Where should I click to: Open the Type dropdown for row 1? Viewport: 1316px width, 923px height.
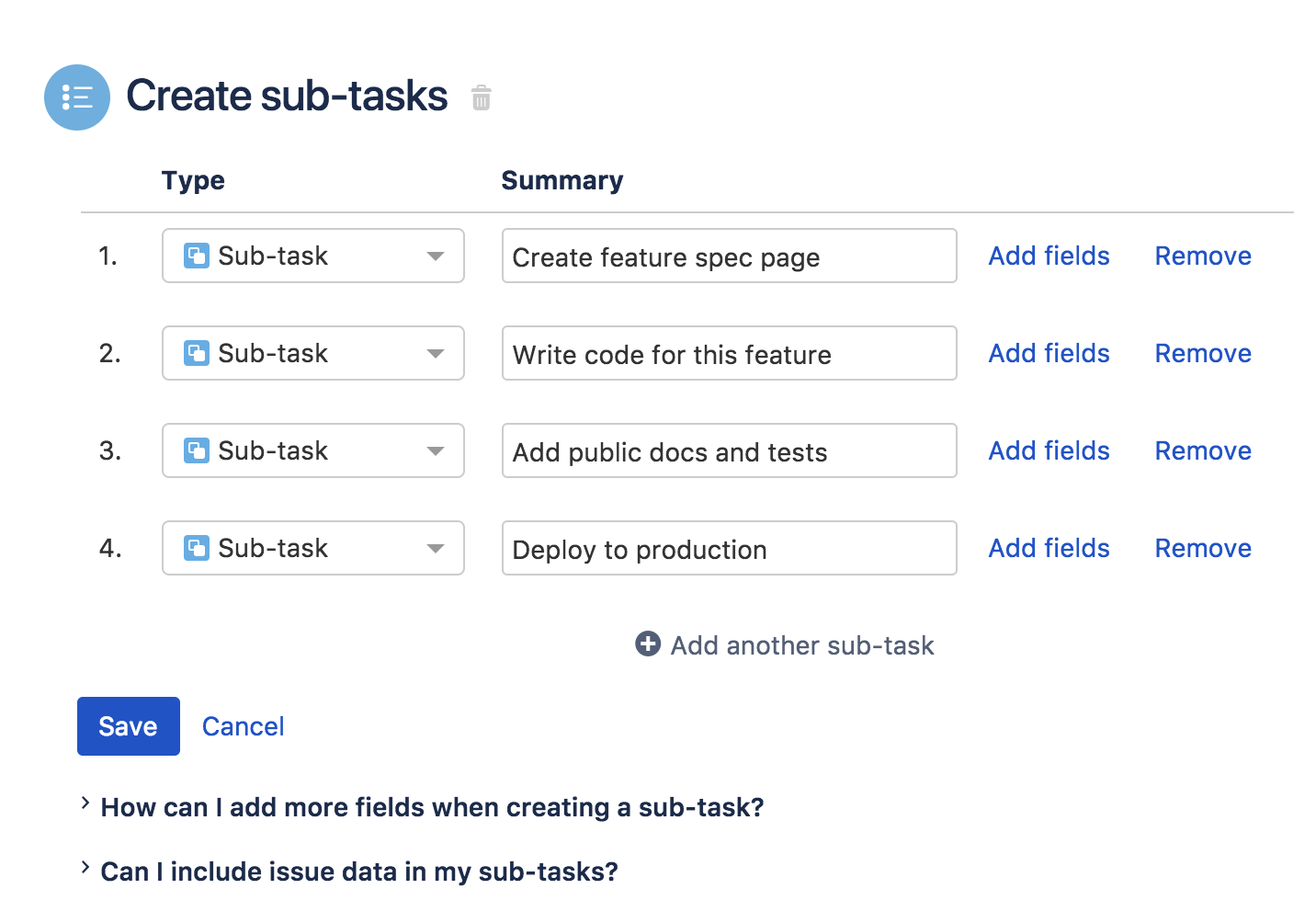[312, 256]
